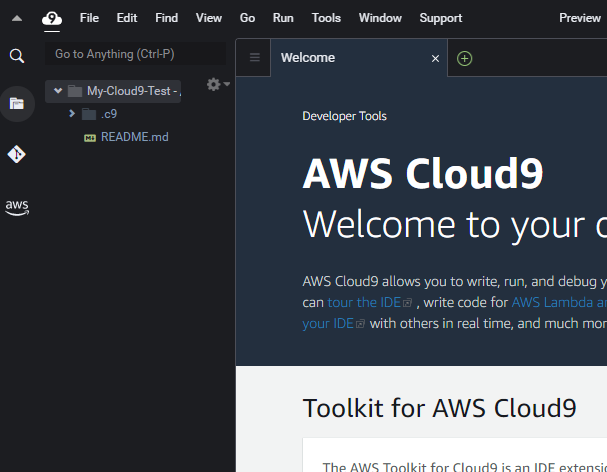This screenshot has height=472, width=607.
Task: Open the Source Control git icon
Action: 17,154
